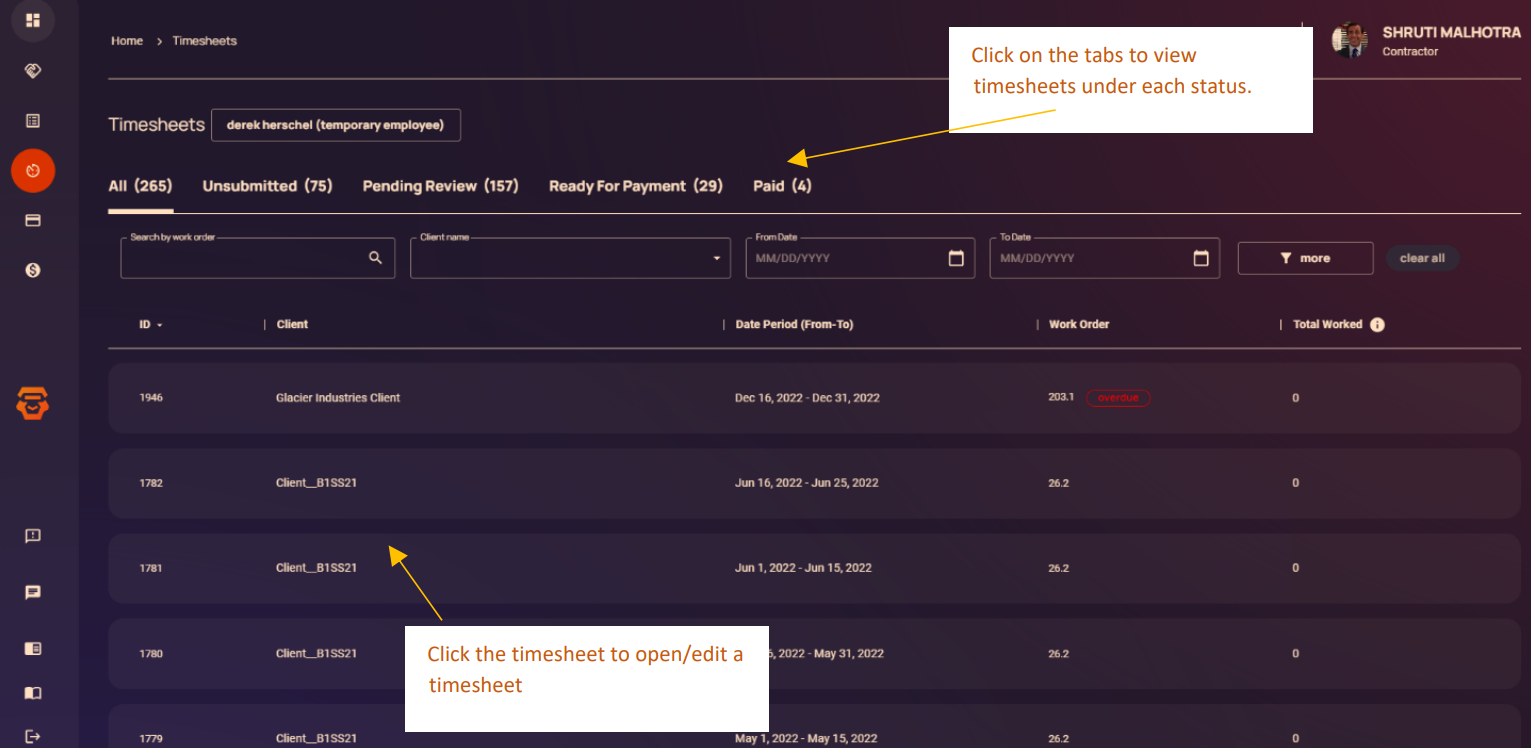
Task: Click the credit card icon in sidebar
Action: coord(33,220)
